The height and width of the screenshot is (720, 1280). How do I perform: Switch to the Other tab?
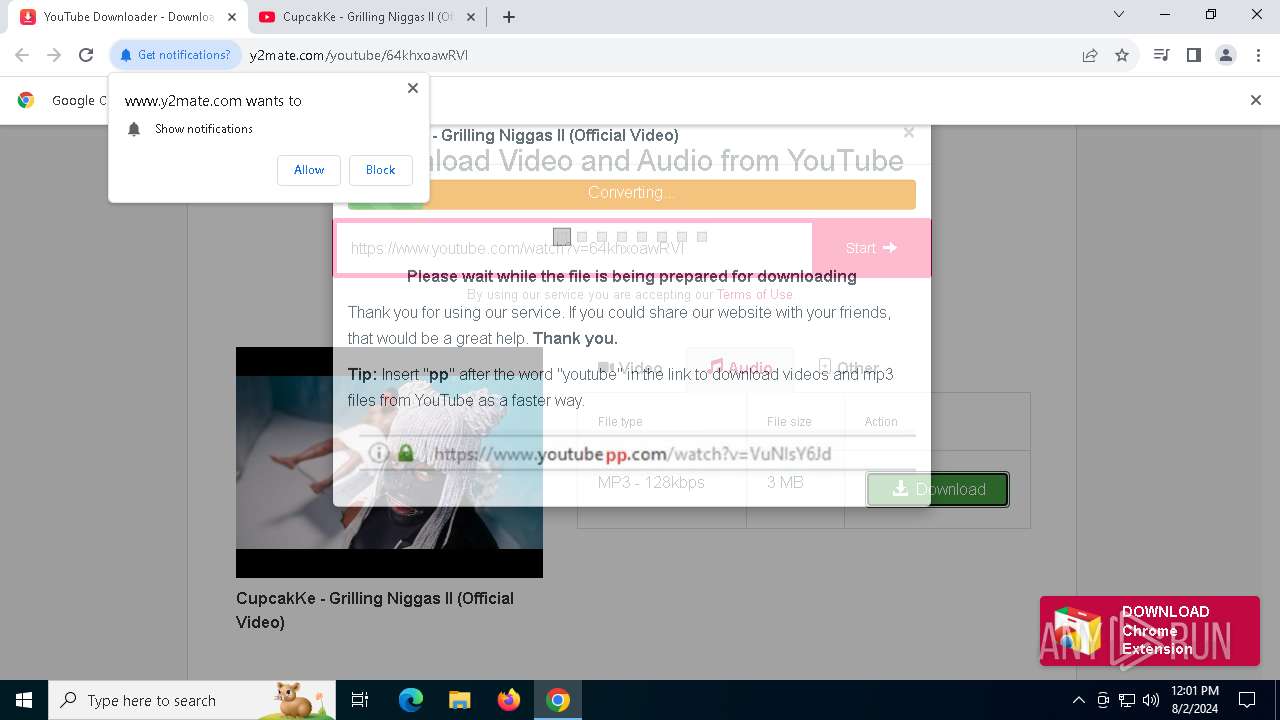point(848,368)
